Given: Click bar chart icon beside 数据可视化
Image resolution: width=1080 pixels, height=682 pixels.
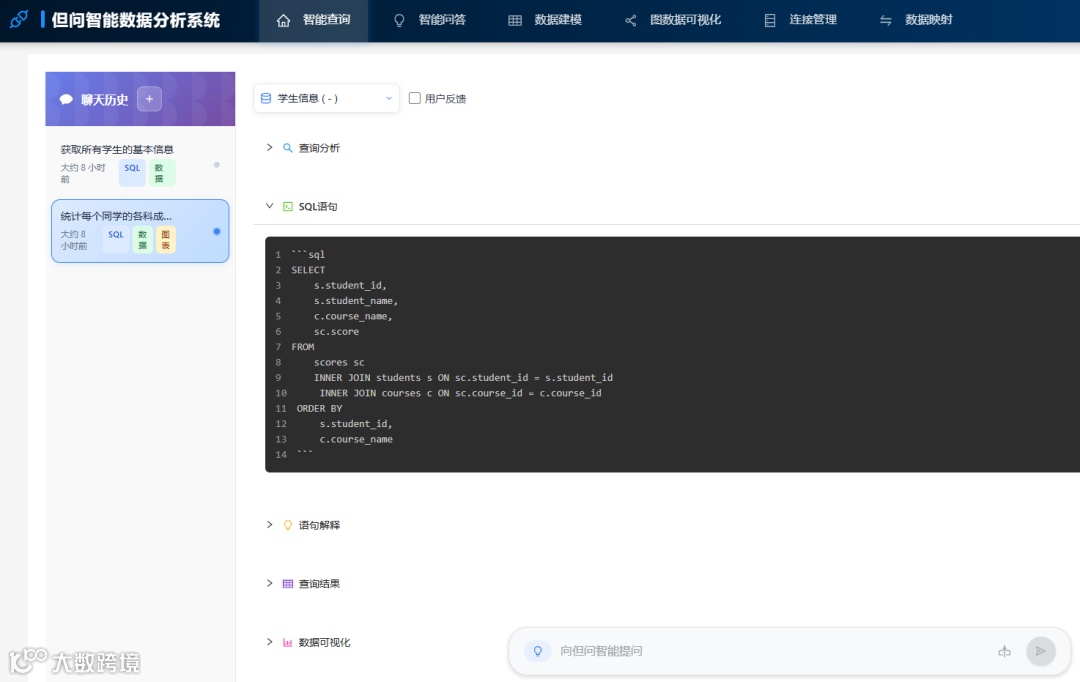Looking at the screenshot, I should pyautogui.click(x=288, y=642).
